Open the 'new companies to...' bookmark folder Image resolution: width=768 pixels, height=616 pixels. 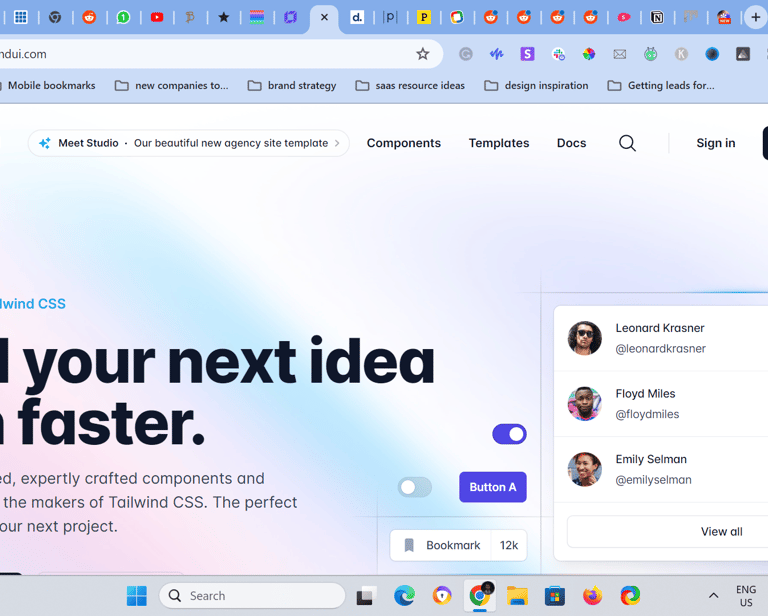click(171, 86)
